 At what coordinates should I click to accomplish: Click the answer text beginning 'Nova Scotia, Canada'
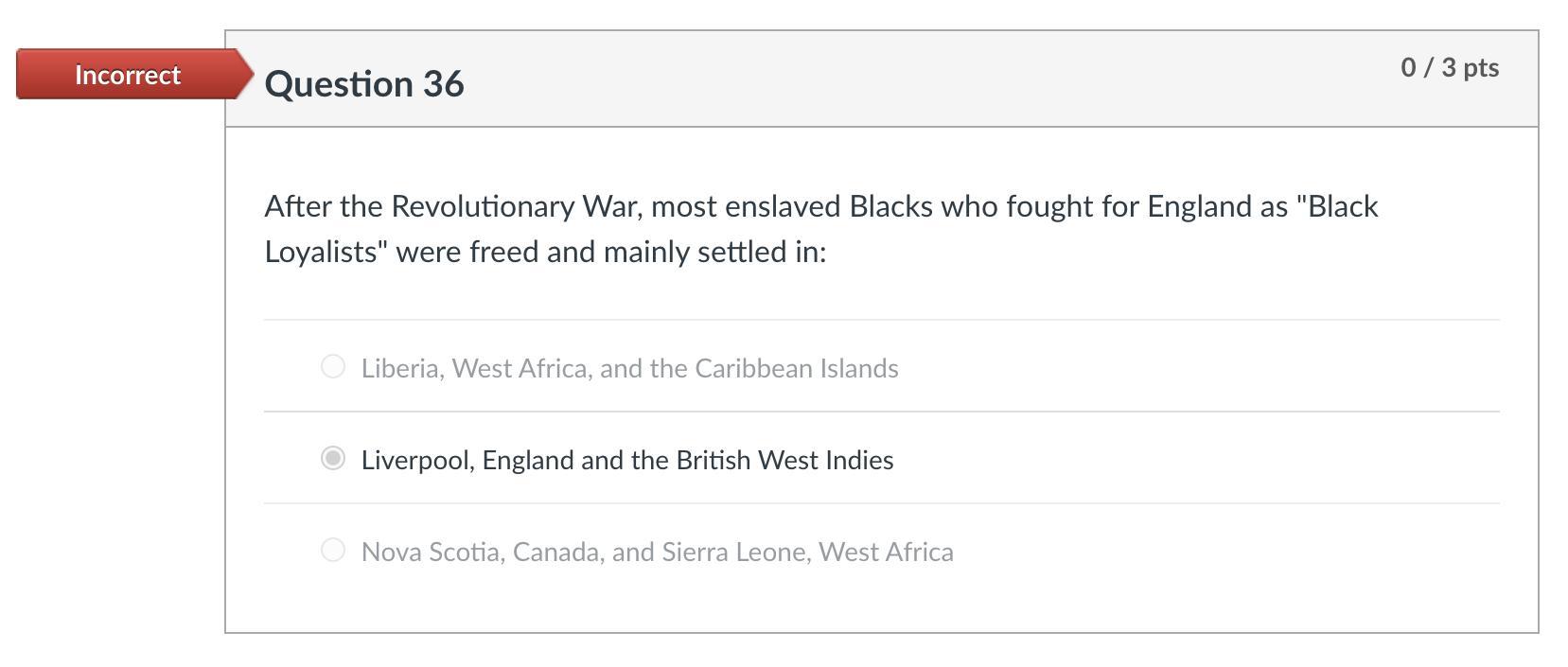(657, 552)
